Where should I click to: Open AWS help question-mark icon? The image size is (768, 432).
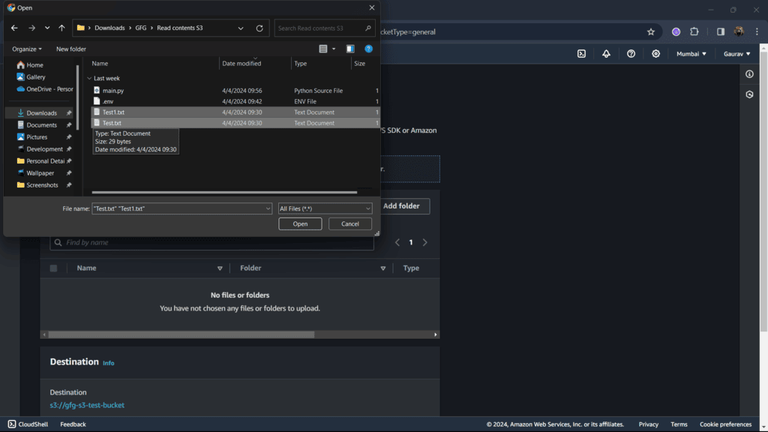631,54
